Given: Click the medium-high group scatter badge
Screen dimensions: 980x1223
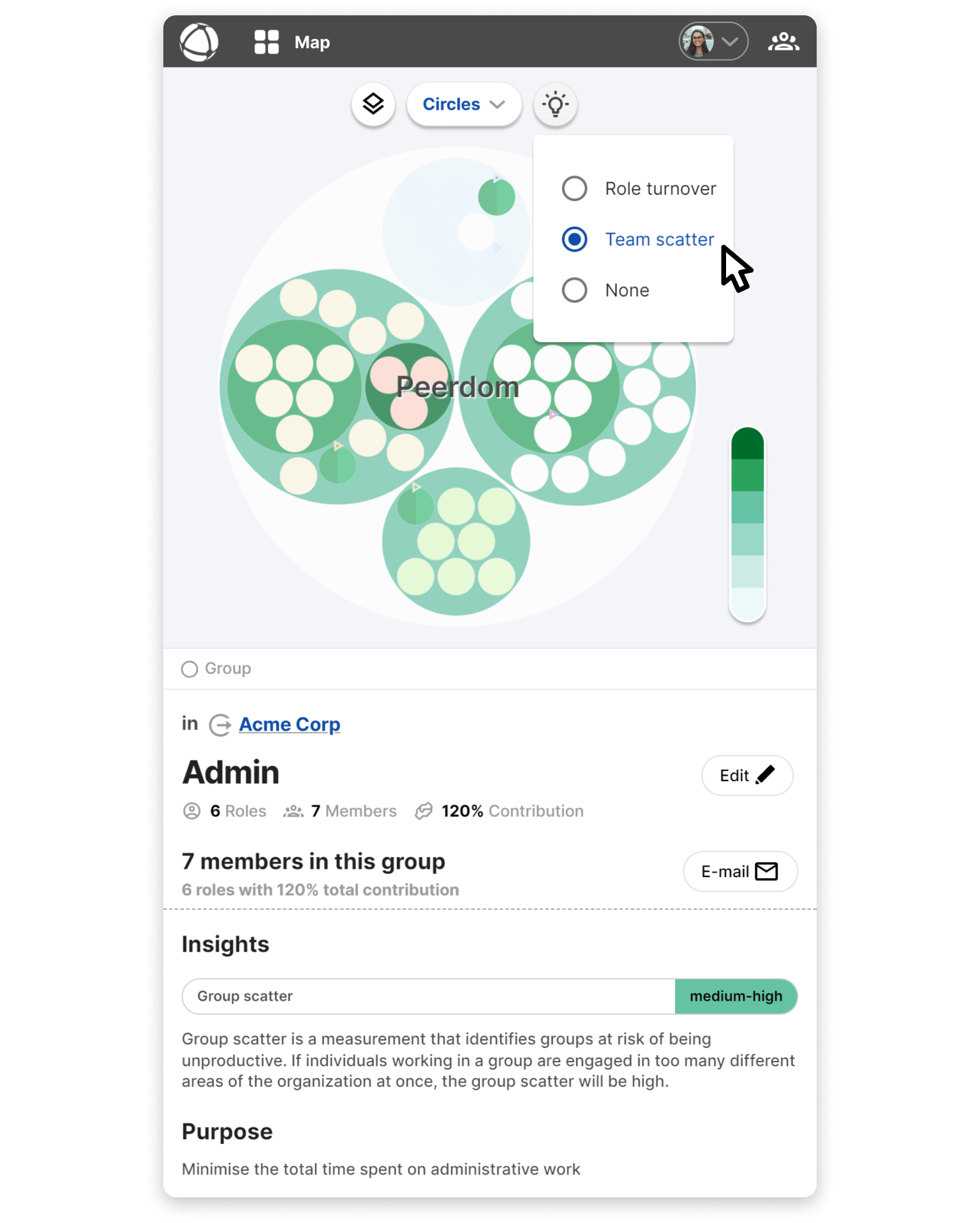Looking at the screenshot, I should [736, 996].
